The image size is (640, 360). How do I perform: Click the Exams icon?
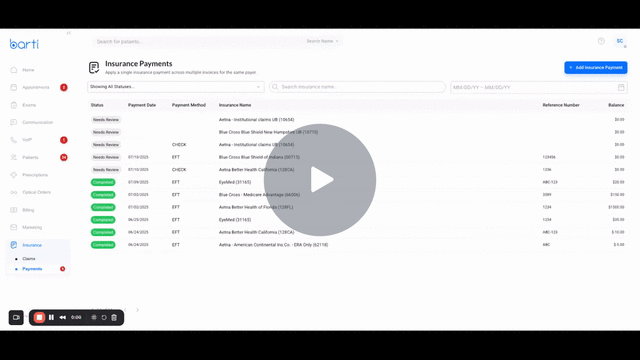click(x=13, y=105)
